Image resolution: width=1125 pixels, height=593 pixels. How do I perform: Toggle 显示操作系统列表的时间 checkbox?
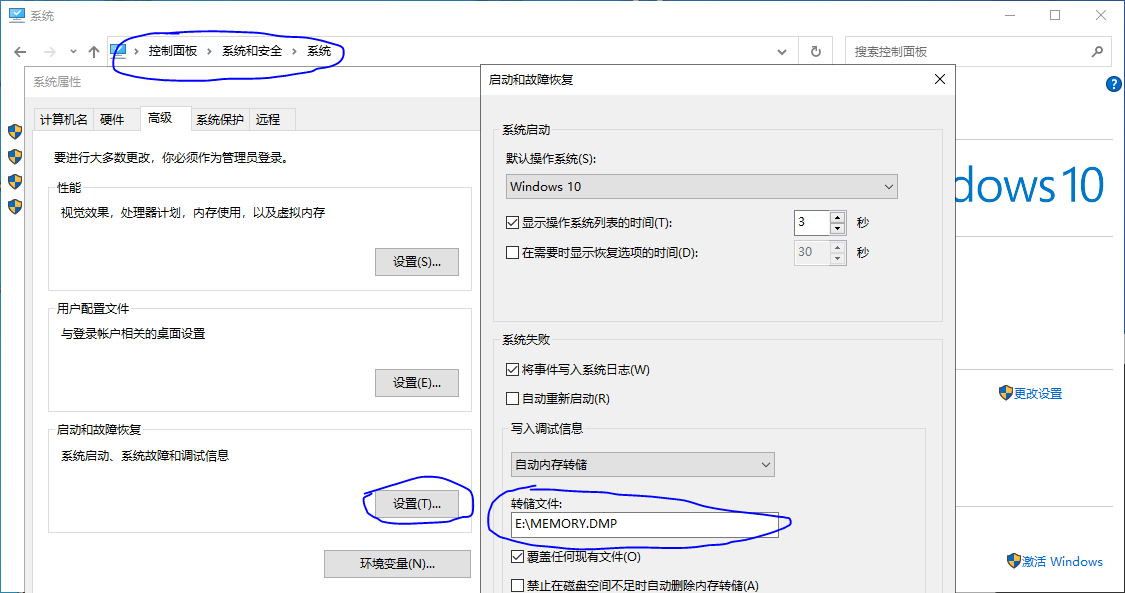coord(512,223)
